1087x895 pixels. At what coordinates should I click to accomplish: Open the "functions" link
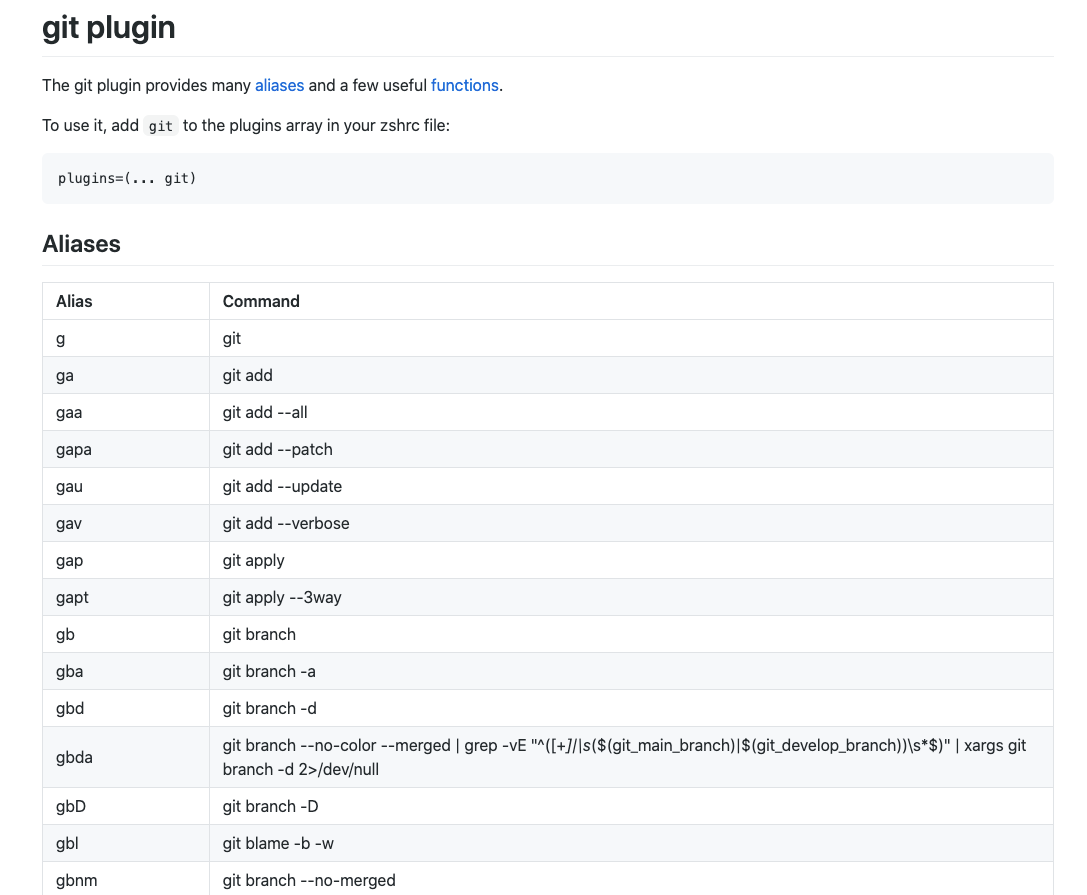(x=464, y=86)
